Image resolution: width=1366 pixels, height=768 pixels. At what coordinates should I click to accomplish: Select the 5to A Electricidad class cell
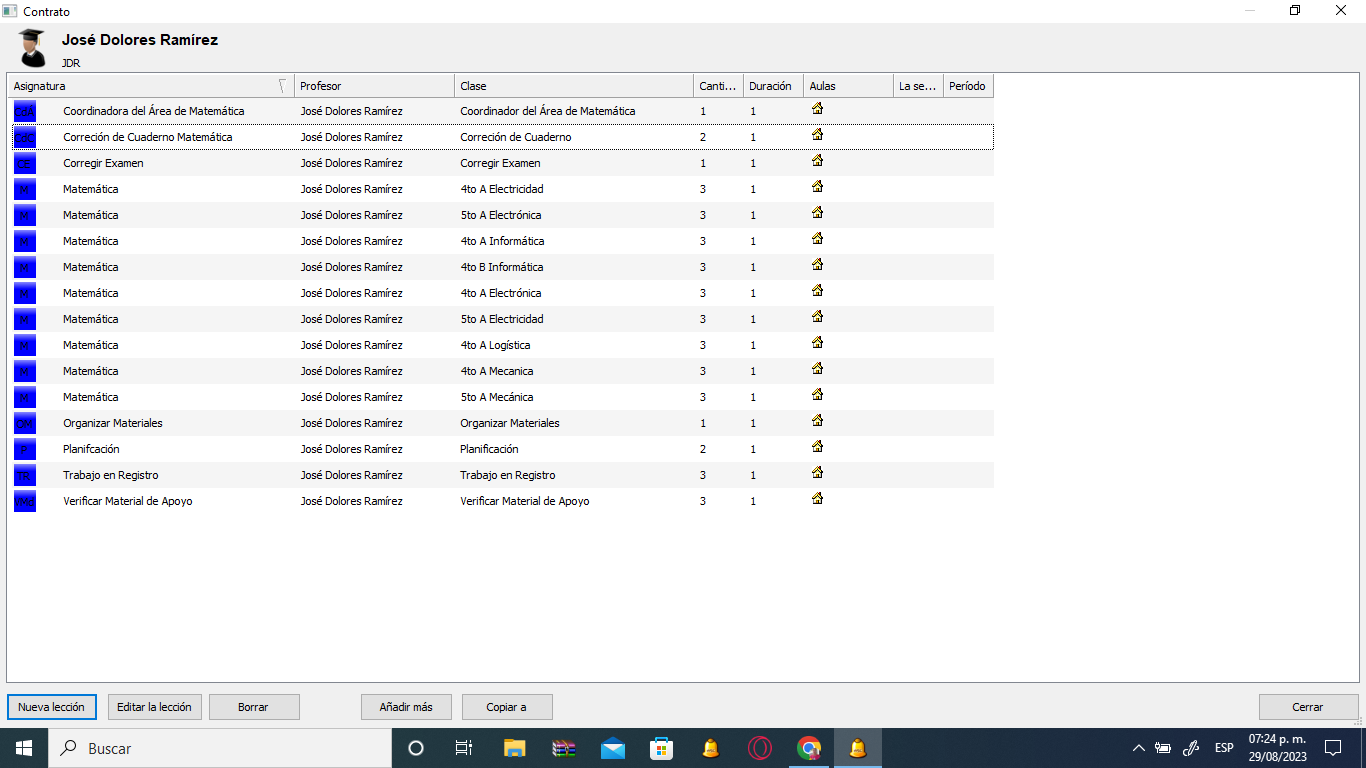point(502,319)
